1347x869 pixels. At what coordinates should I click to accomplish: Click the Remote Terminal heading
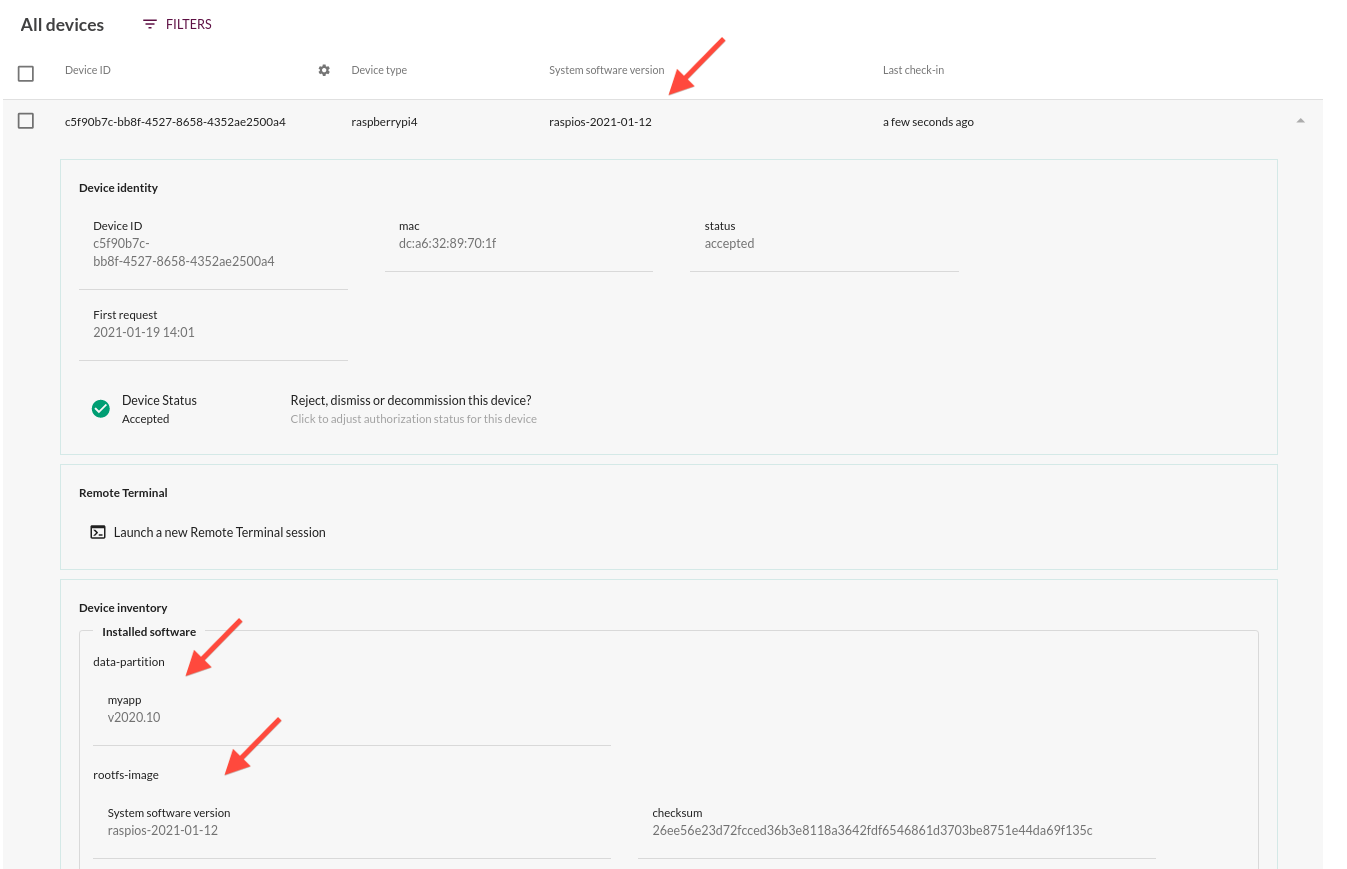click(x=123, y=492)
